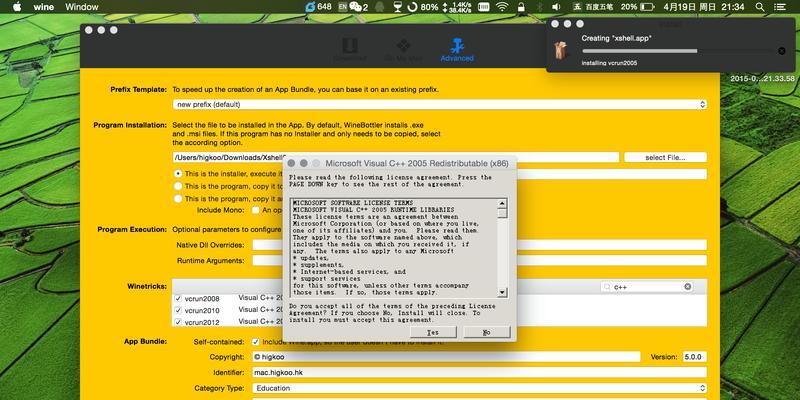Viewport: 800px width, 400px height.
Task: Switch input via Baidu Wubi menu
Action: click(x=593, y=7)
